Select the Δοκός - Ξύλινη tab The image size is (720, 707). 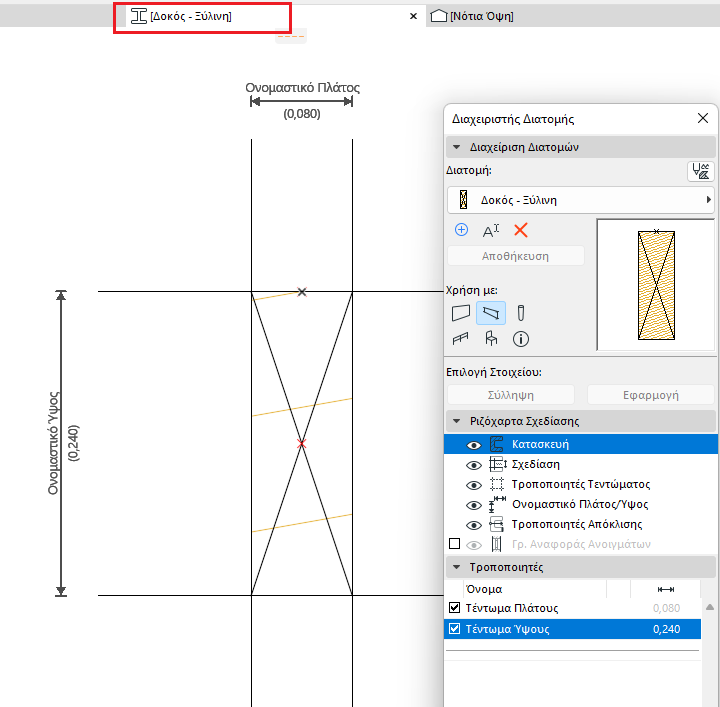pos(190,16)
